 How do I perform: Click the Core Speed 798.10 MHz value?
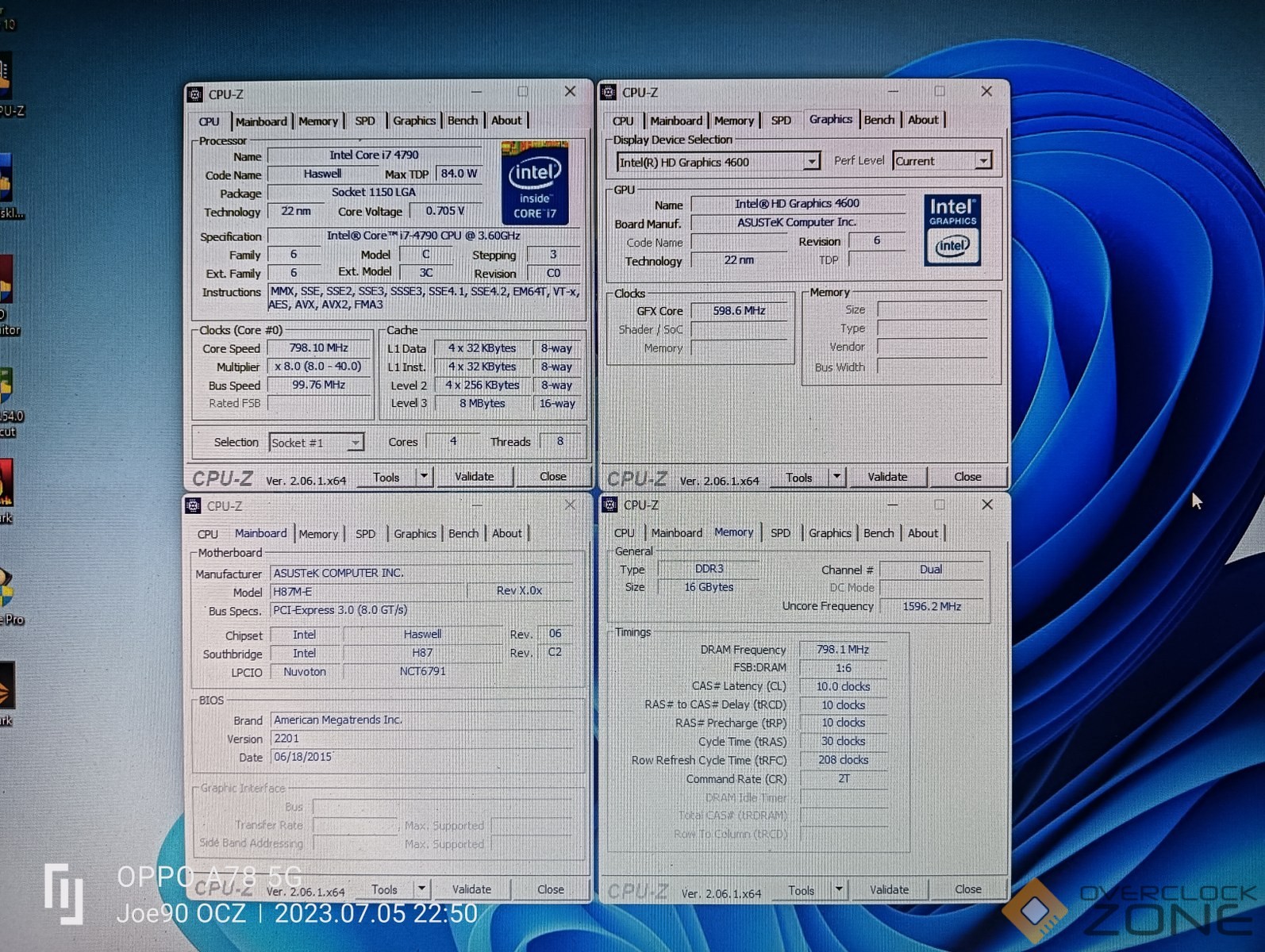click(319, 348)
